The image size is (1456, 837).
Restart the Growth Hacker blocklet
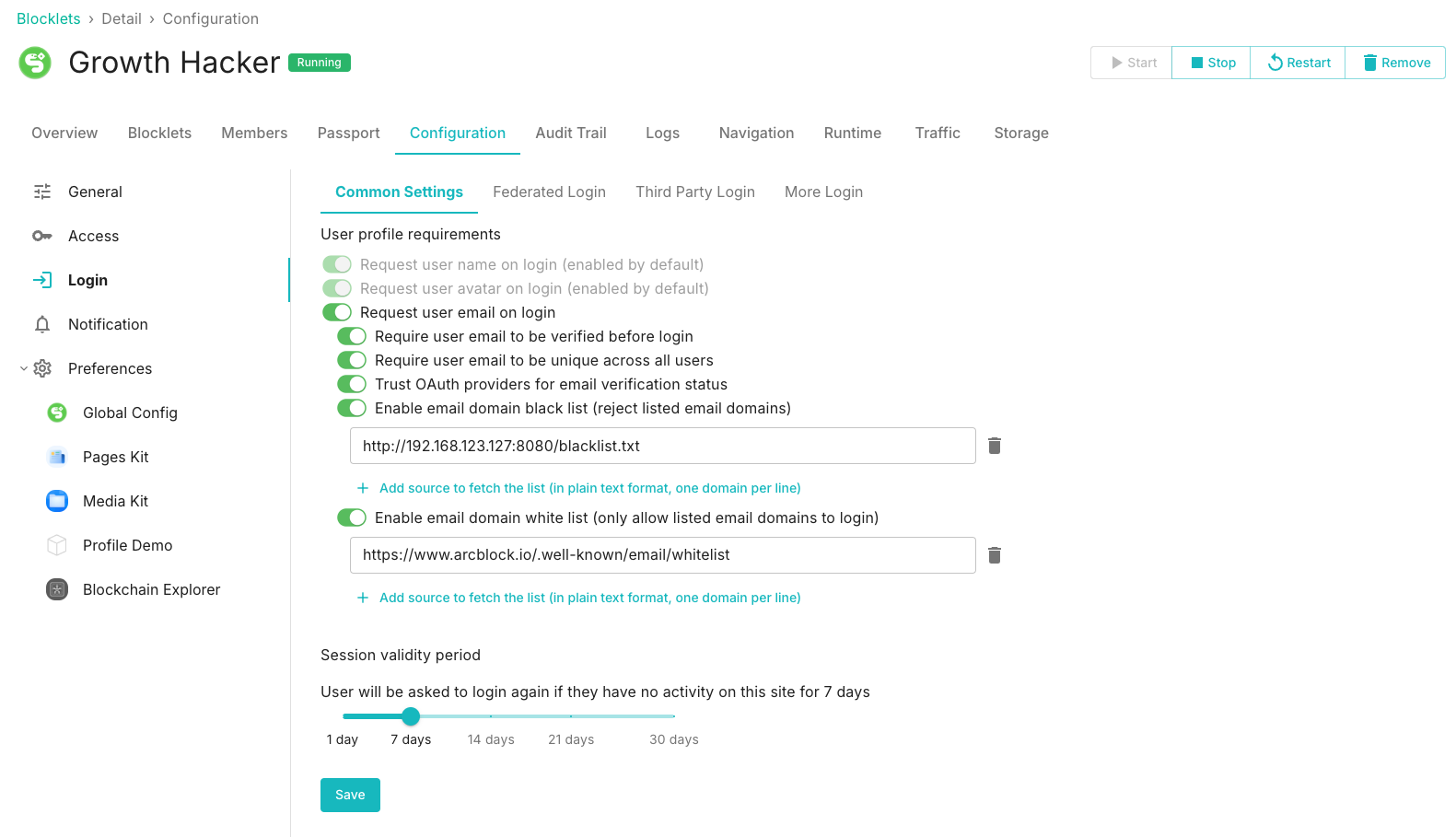1299,63
